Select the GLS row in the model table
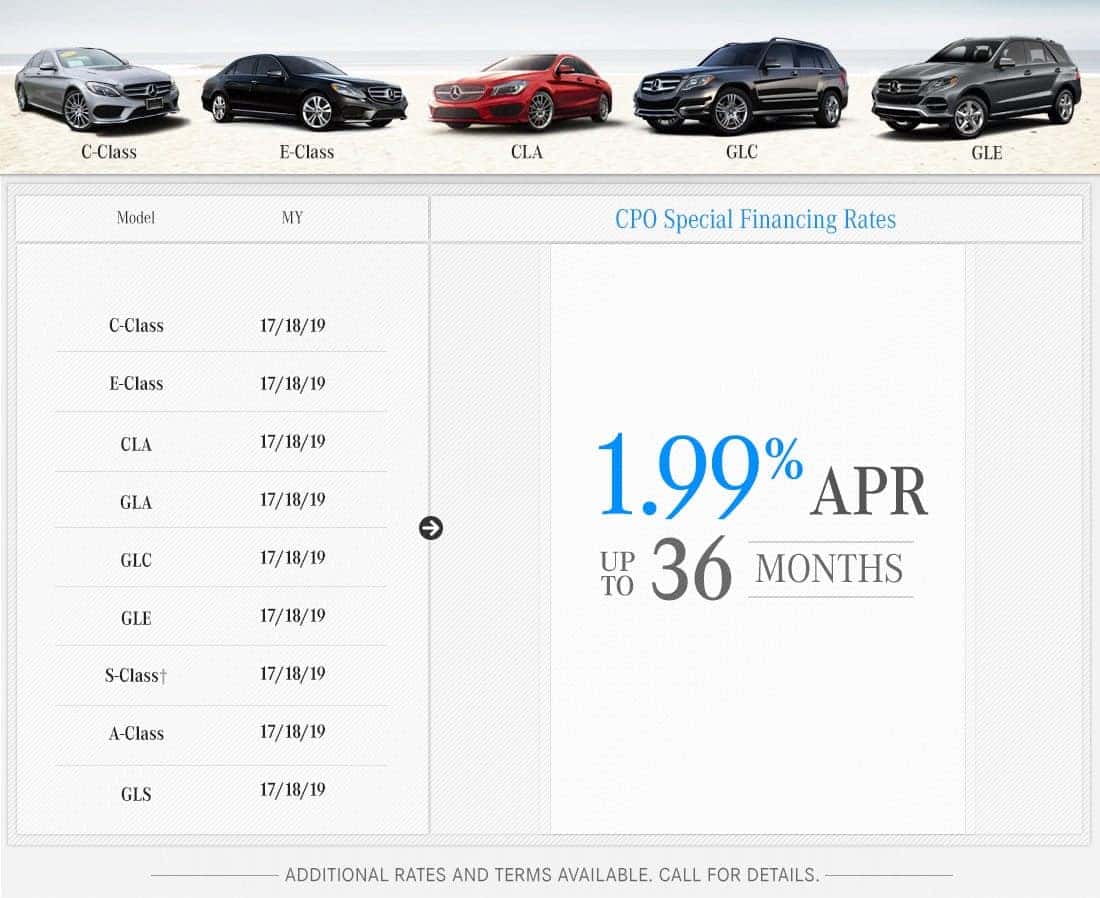Image resolution: width=1100 pixels, height=898 pixels. (221, 793)
